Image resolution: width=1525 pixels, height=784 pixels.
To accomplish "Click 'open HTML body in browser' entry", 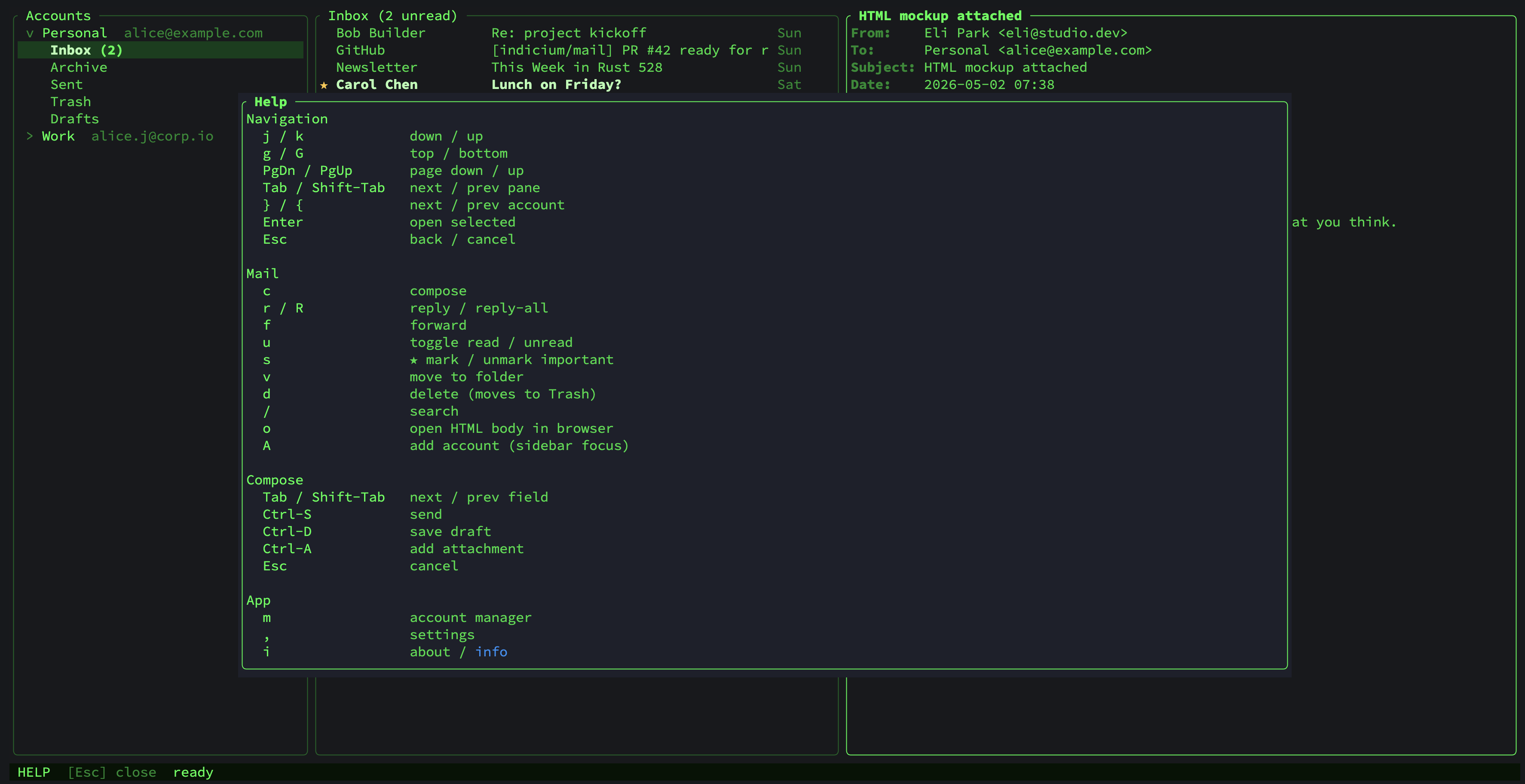I will [x=511, y=429].
